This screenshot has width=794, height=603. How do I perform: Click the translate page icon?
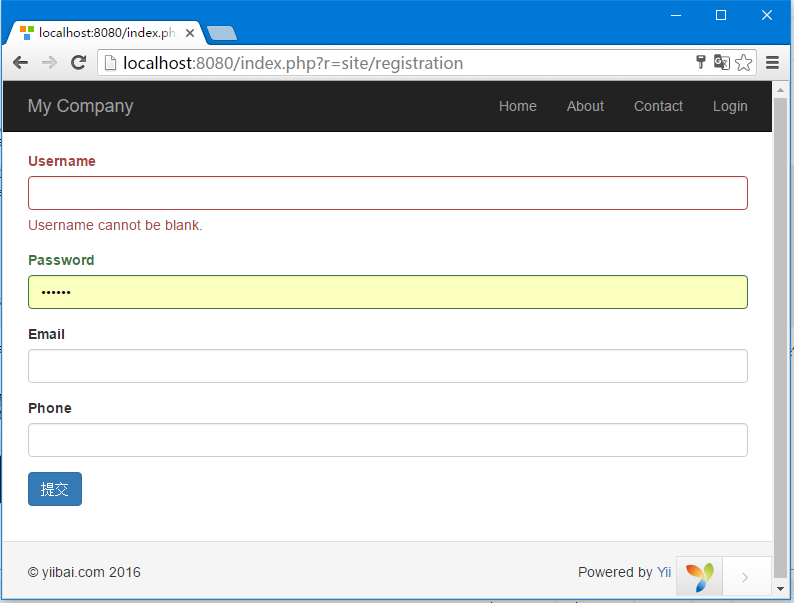tap(722, 62)
